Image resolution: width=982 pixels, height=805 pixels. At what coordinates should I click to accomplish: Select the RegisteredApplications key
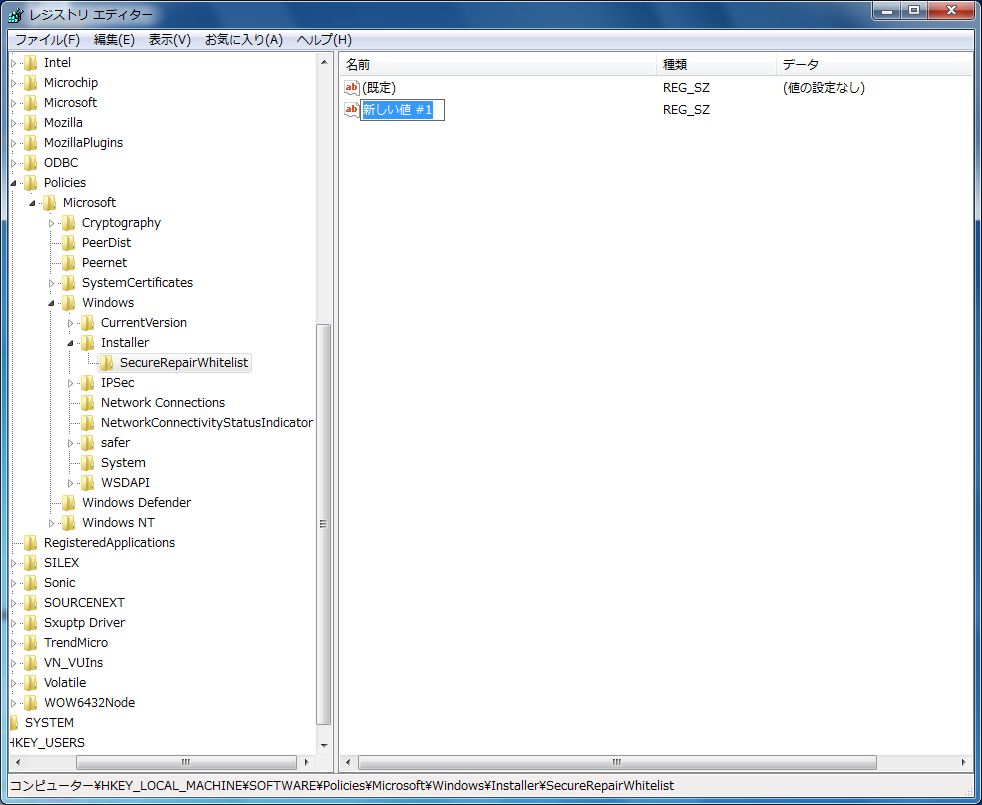(x=109, y=543)
